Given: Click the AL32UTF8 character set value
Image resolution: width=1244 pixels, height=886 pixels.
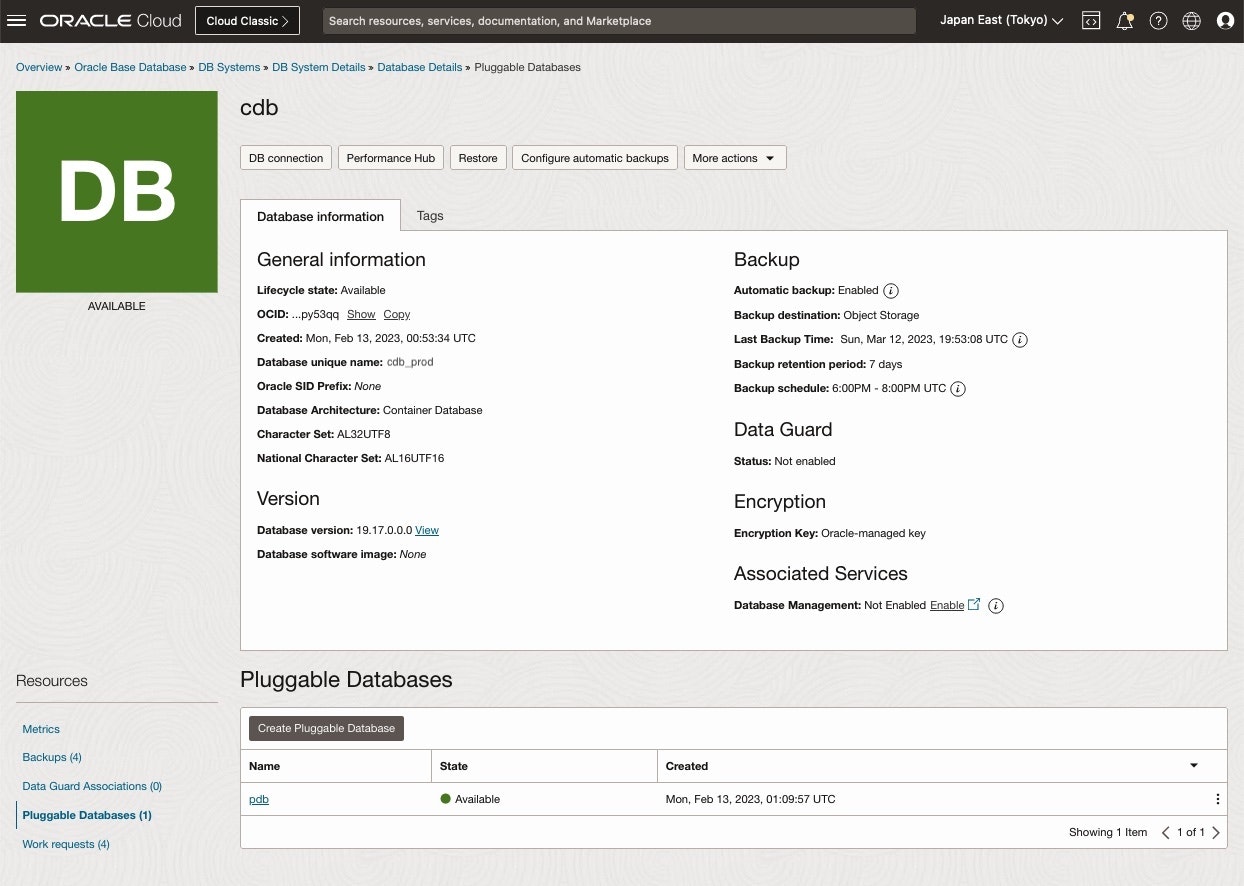Looking at the screenshot, I should click(x=364, y=434).
